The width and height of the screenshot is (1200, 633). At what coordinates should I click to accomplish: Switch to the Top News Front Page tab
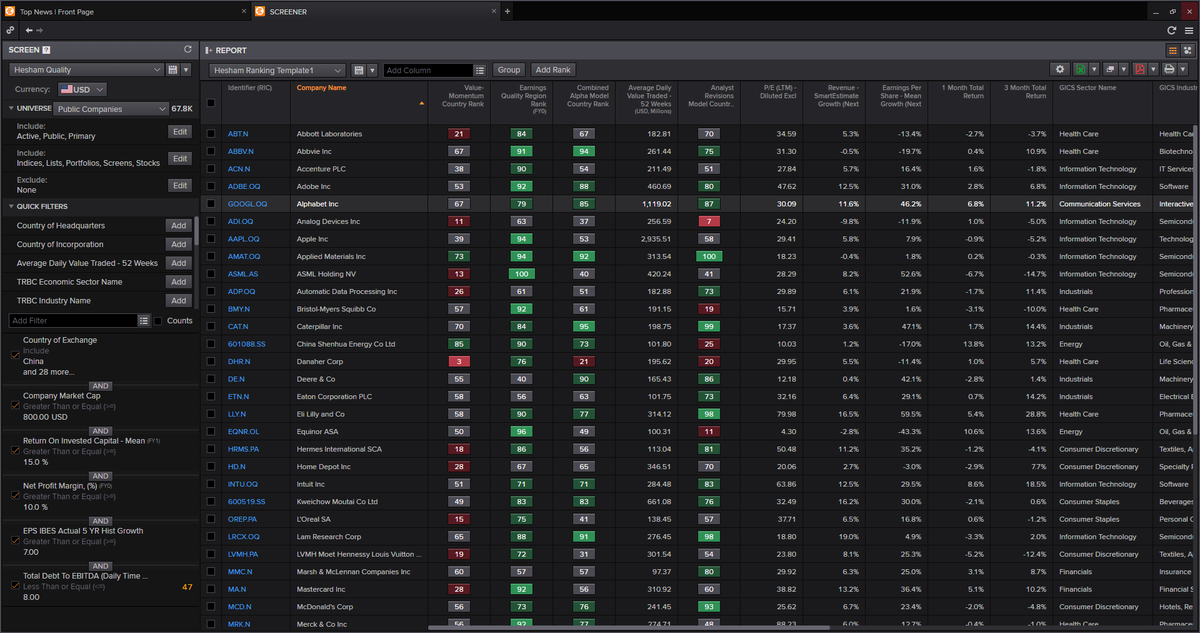[125, 11]
